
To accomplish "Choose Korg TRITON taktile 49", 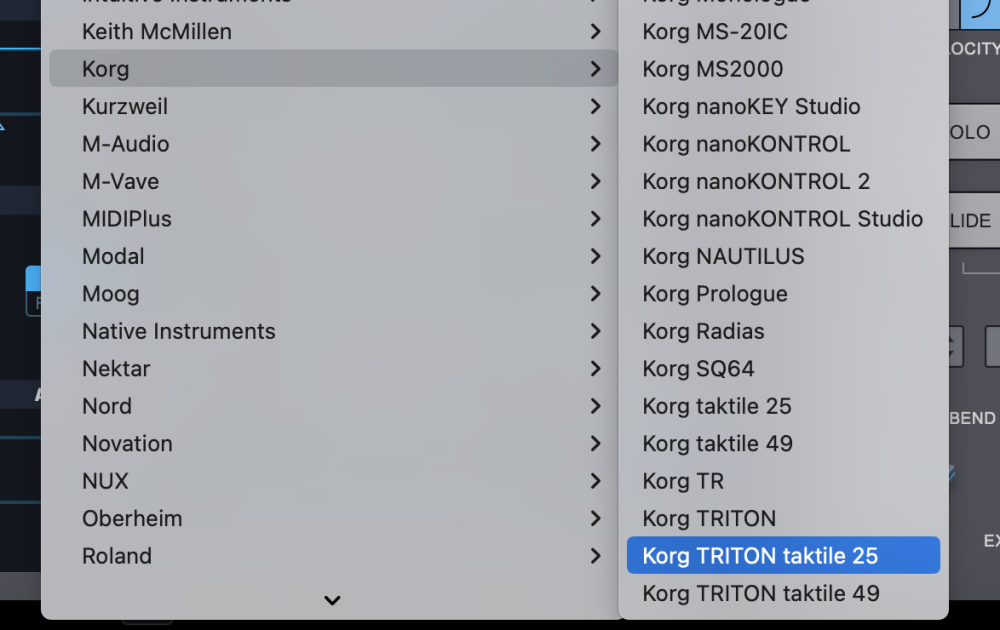I will click(x=761, y=594).
